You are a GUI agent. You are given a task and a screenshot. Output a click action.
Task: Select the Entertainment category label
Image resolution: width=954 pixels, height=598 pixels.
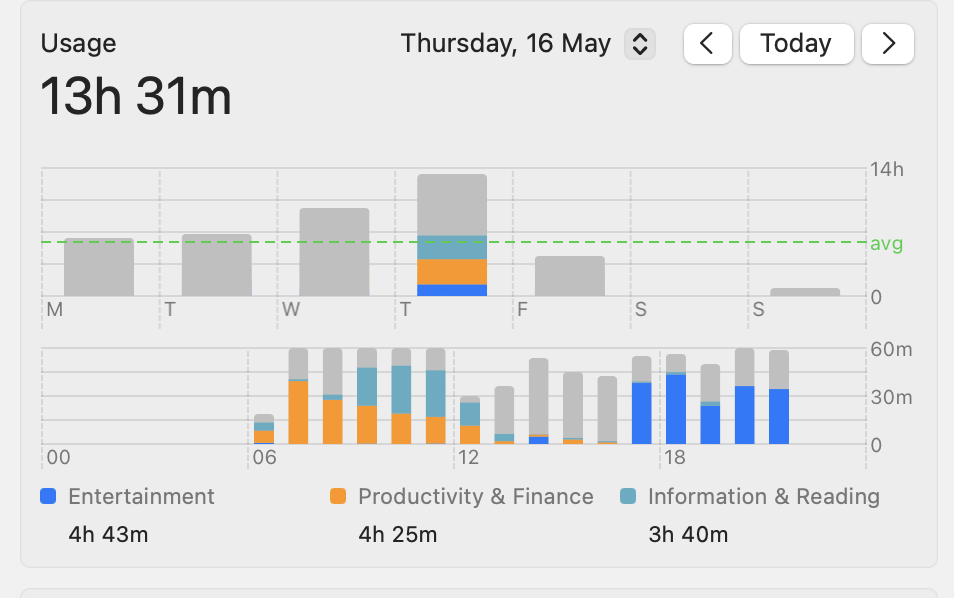coord(141,496)
